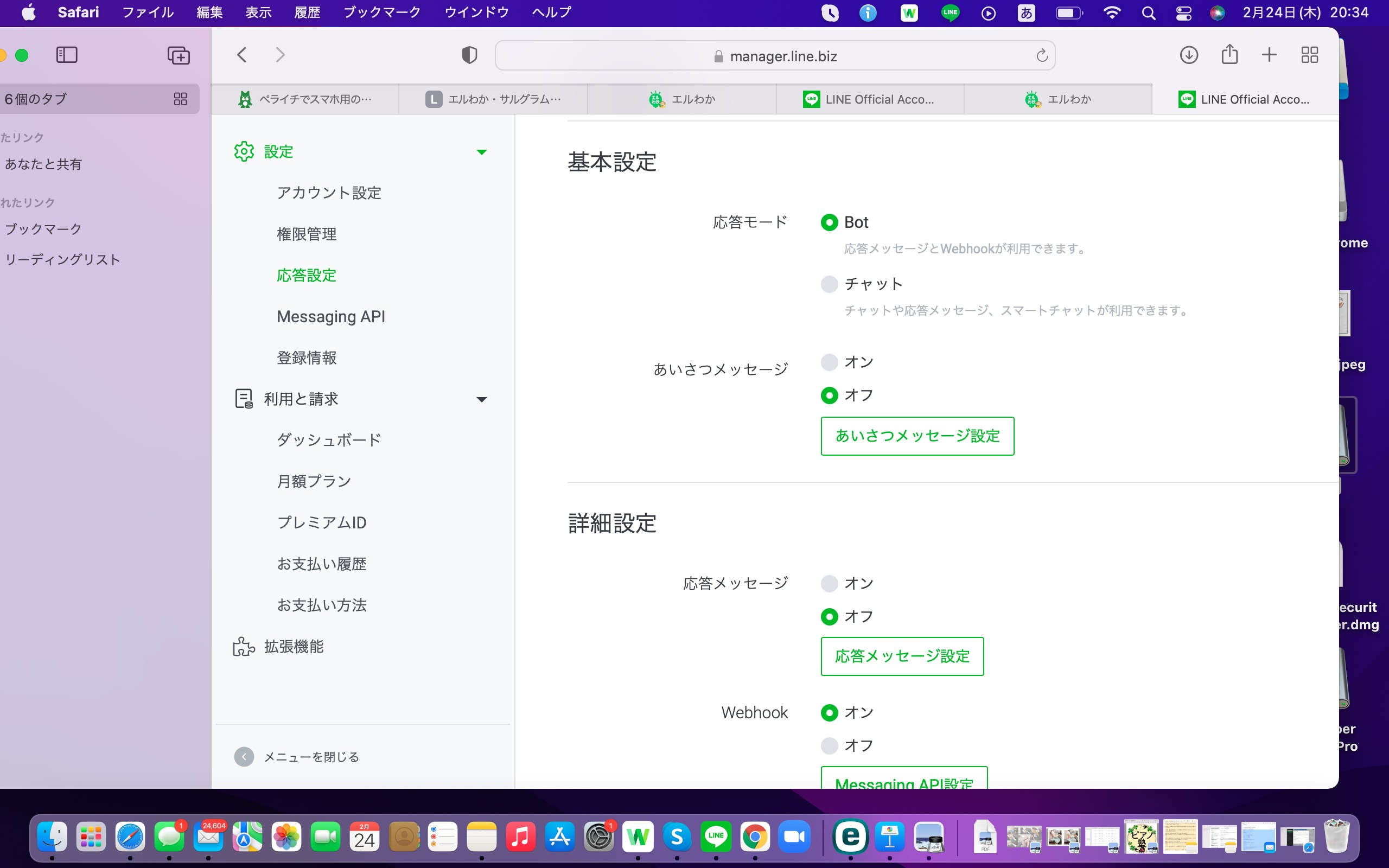The height and width of the screenshot is (868, 1389).
Task: Open the privacy report shield icon
Action: (469, 55)
